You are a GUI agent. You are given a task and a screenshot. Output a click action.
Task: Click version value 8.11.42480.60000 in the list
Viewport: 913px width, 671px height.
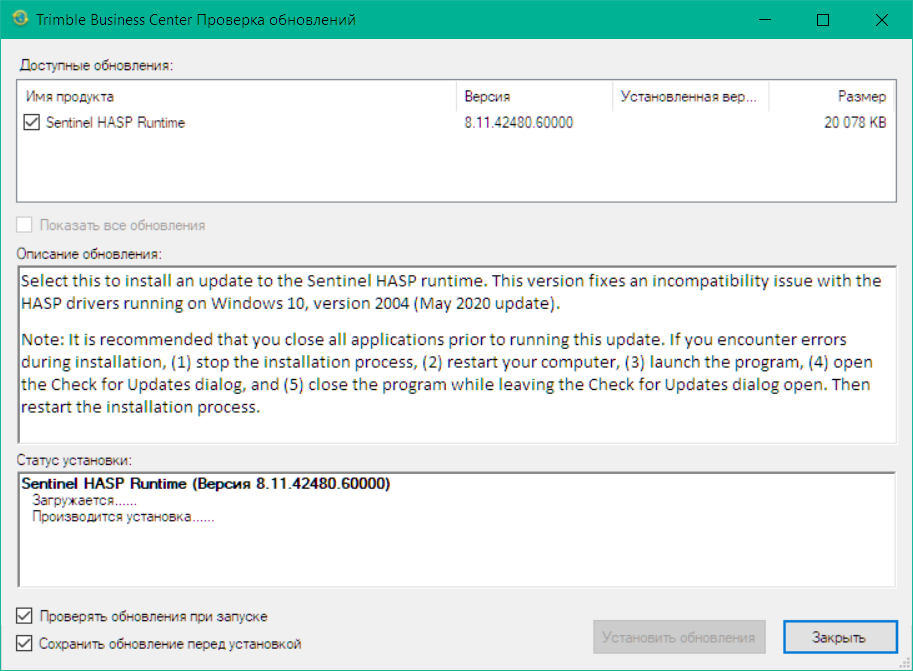518,122
